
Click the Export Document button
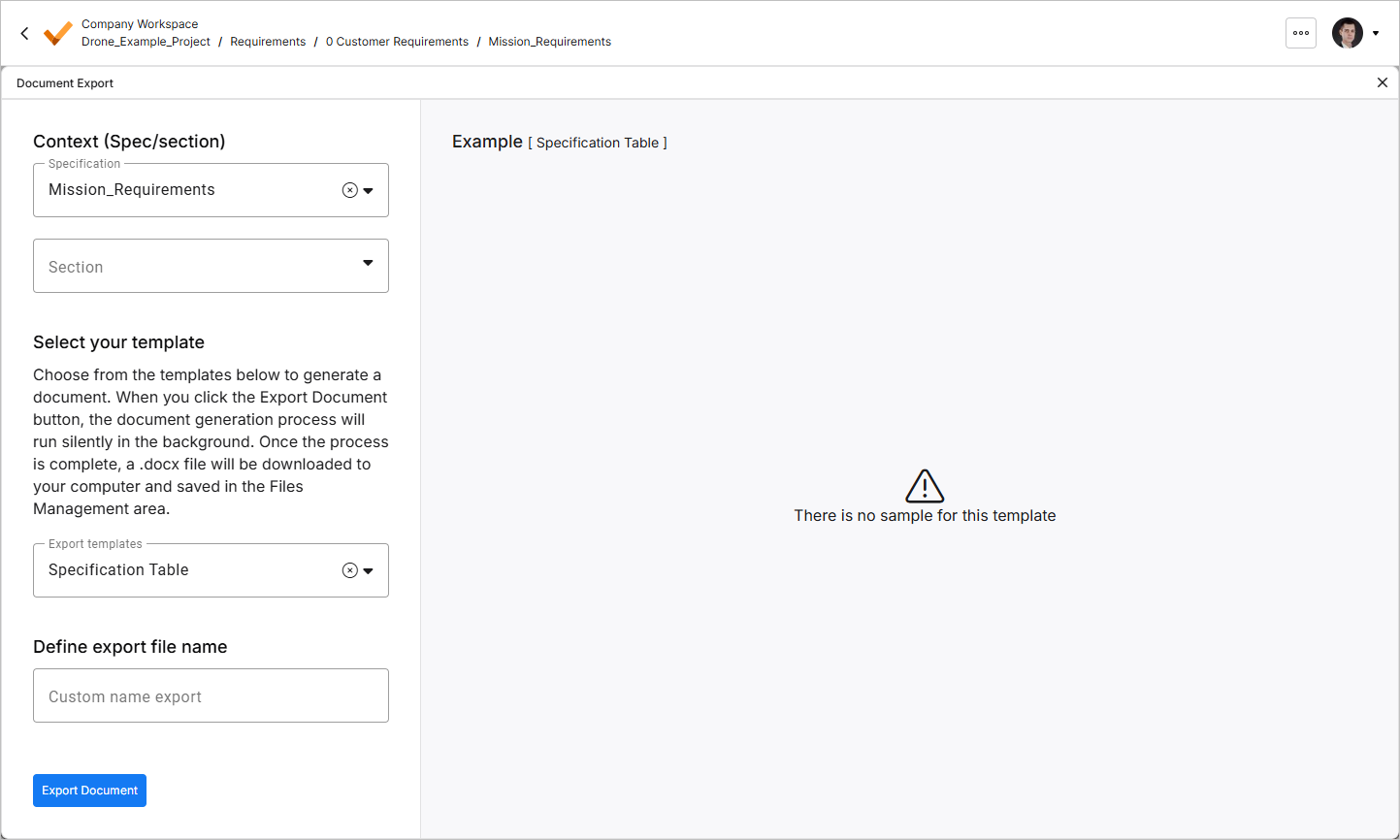89,791
